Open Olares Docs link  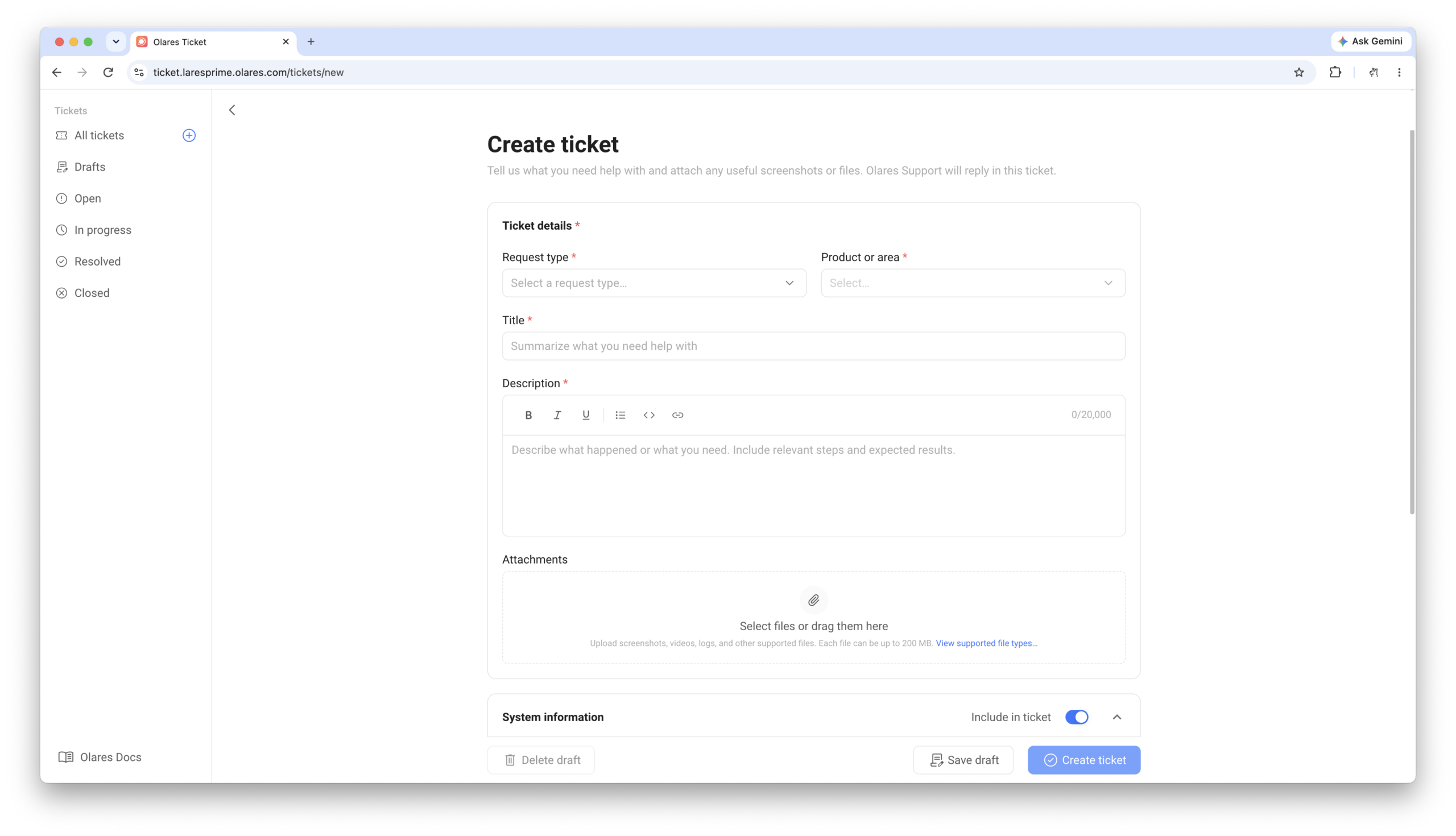point(100,758)
